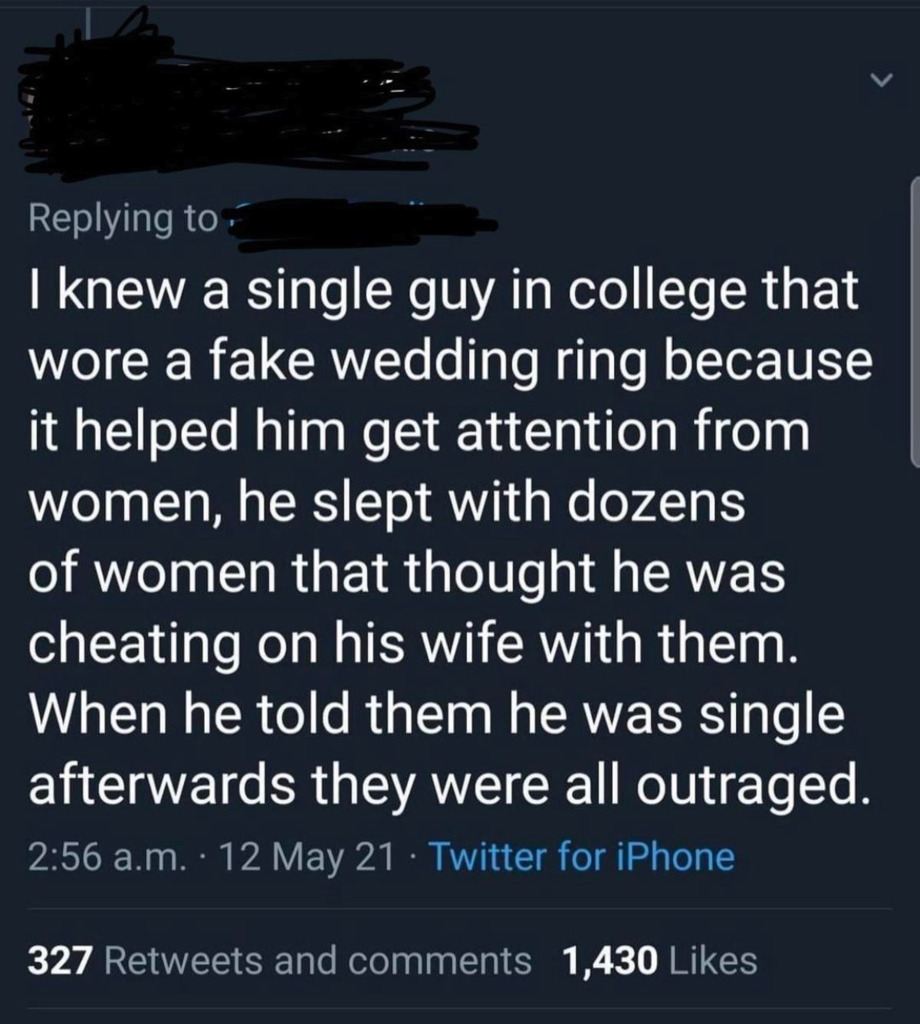Click the "12 May 21" date

308,857
